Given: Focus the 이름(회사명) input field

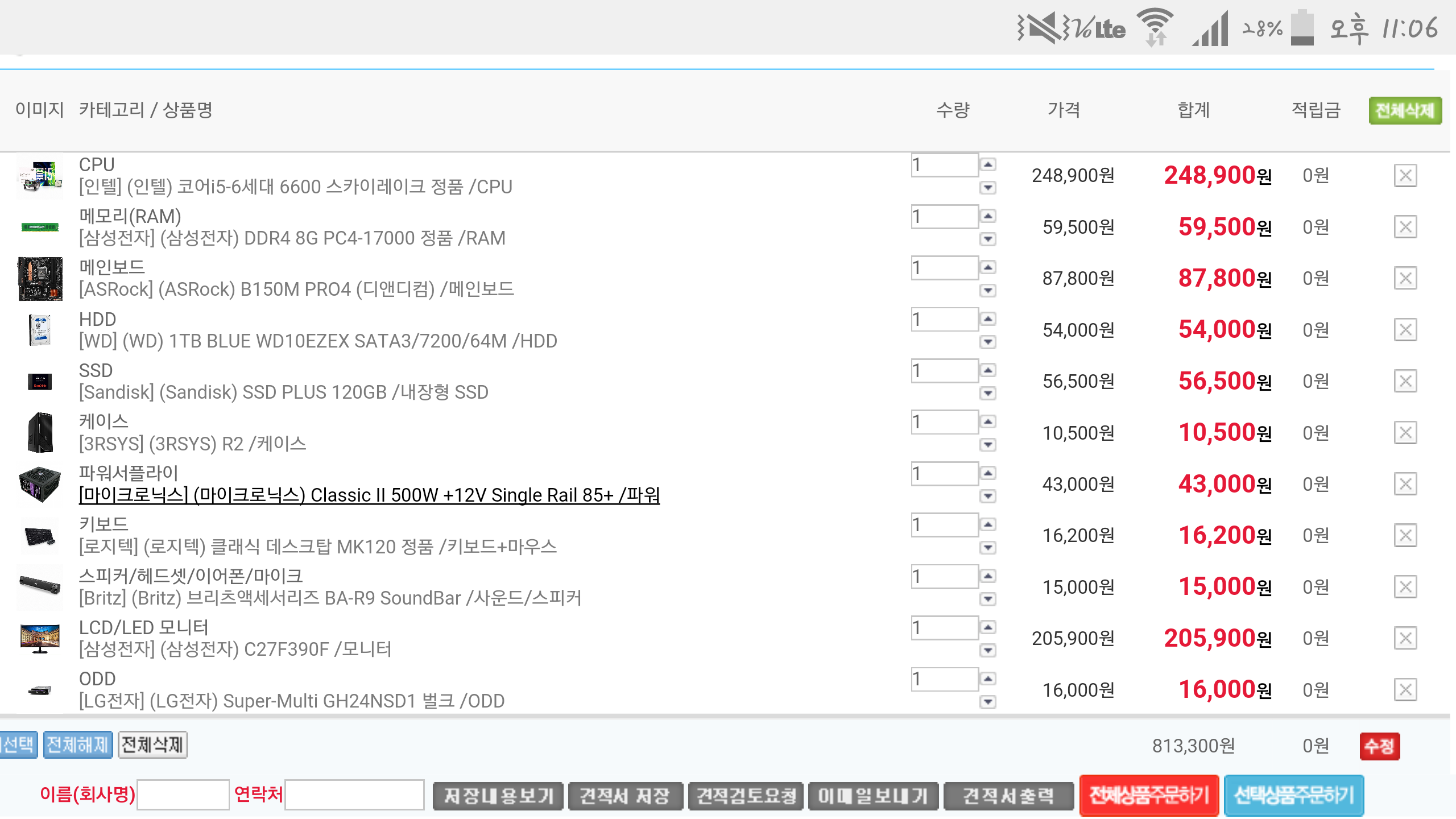Looking at the screenshot, I should (x=183, y=795).
